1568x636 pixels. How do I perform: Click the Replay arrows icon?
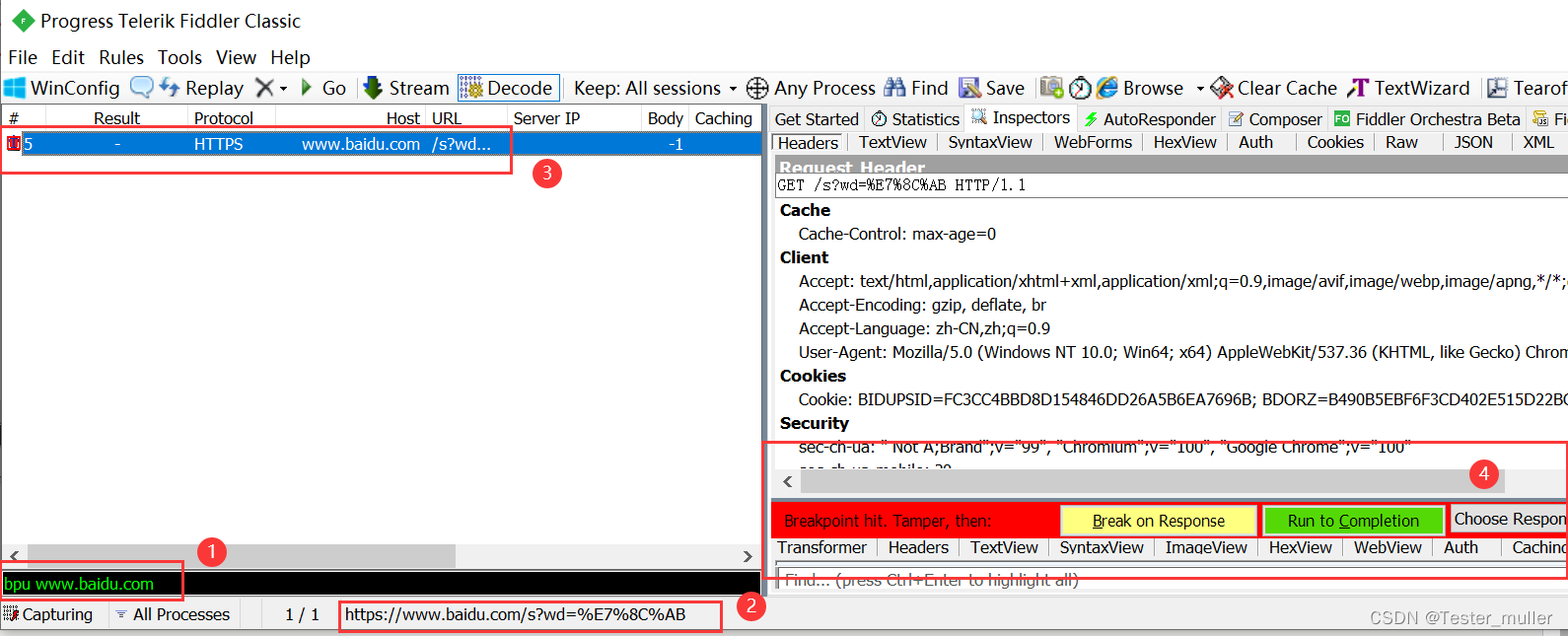pos(170,88)
